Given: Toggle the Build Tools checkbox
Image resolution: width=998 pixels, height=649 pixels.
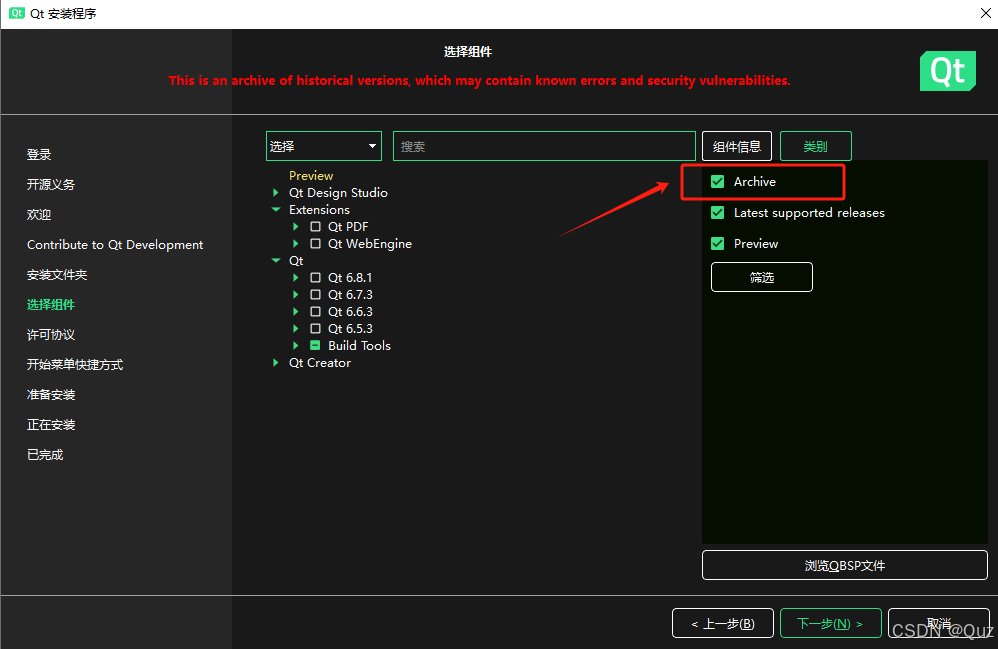Looking at the screenshot, I should tap(315, 345).
